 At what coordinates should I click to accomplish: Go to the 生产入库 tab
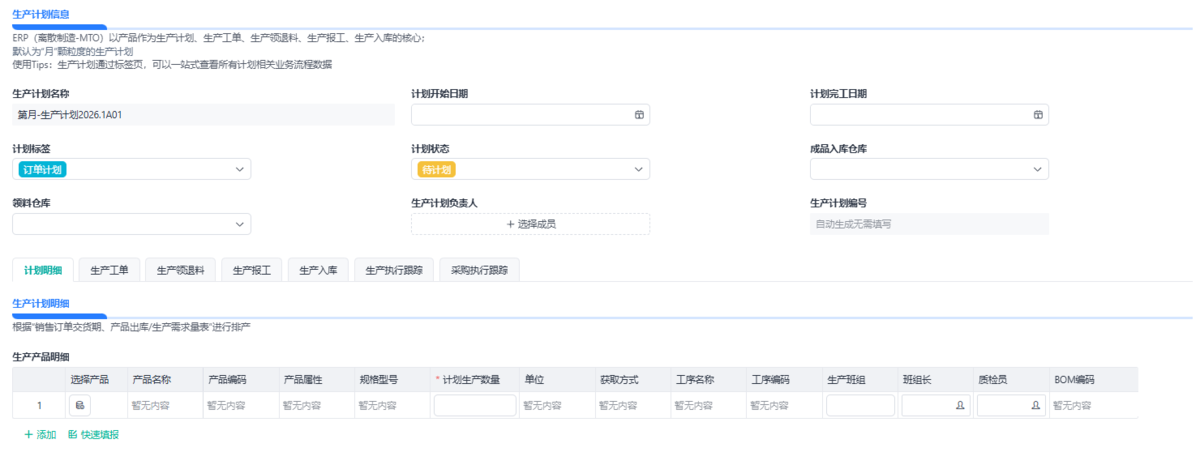[318, 270]
